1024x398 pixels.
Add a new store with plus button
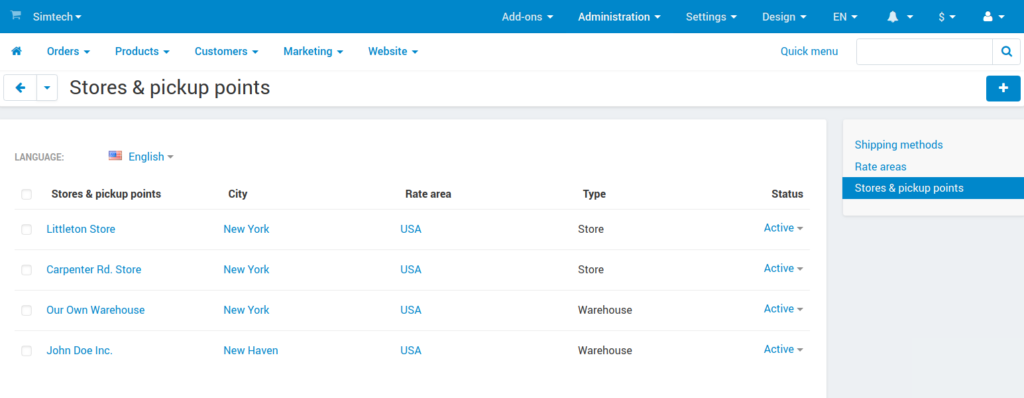pos(1003,88)
